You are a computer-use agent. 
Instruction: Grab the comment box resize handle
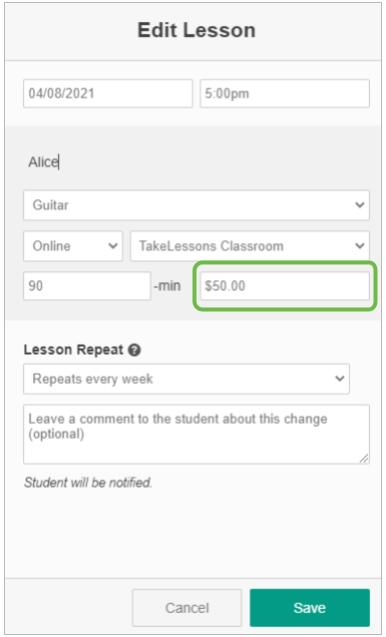364,459
